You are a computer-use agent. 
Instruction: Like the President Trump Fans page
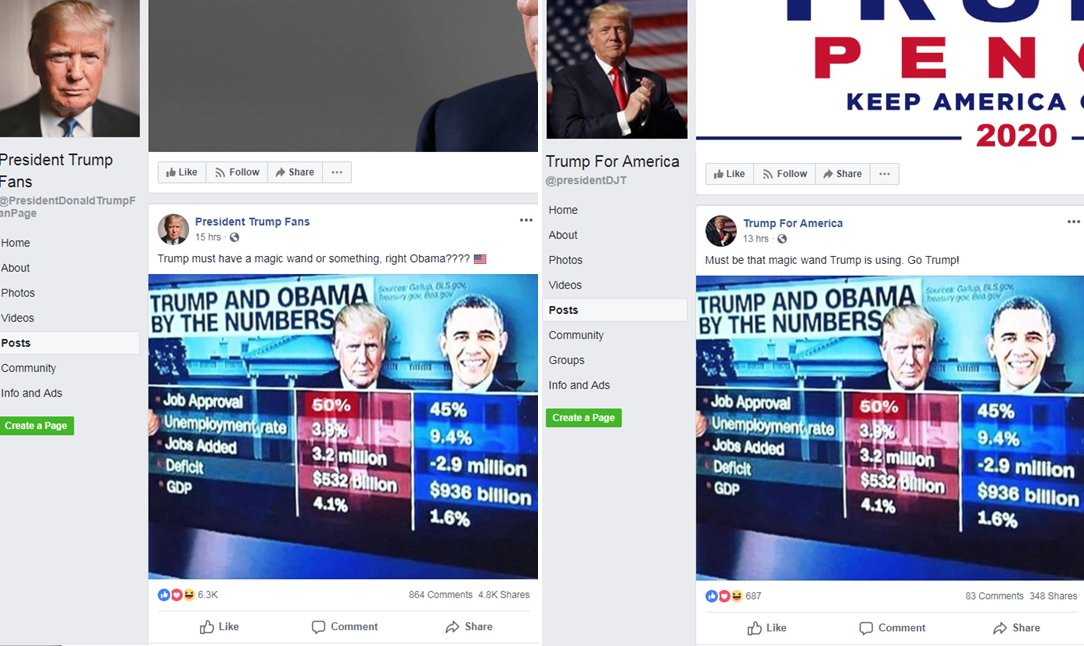[x=182, y=172]
